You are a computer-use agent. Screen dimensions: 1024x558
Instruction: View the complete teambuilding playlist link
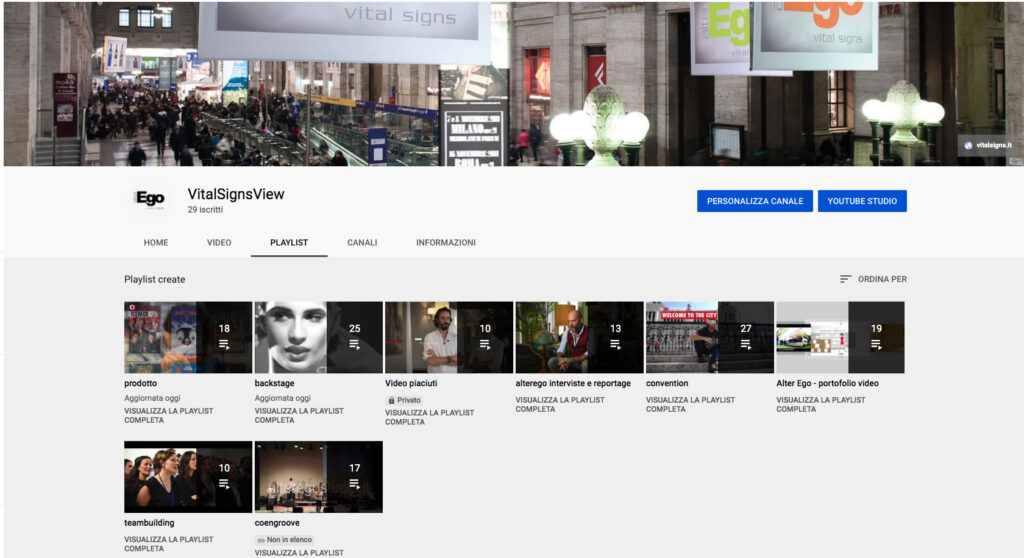168,544
